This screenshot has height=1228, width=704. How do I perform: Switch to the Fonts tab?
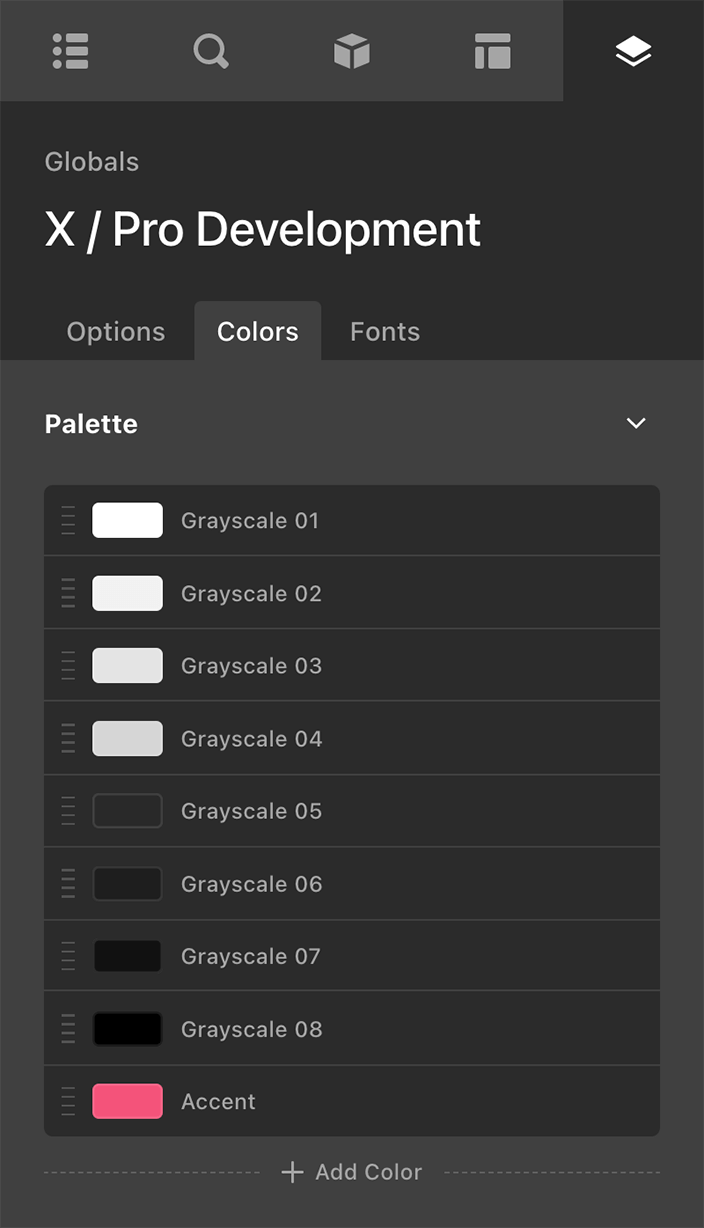(x=384, y=331)
